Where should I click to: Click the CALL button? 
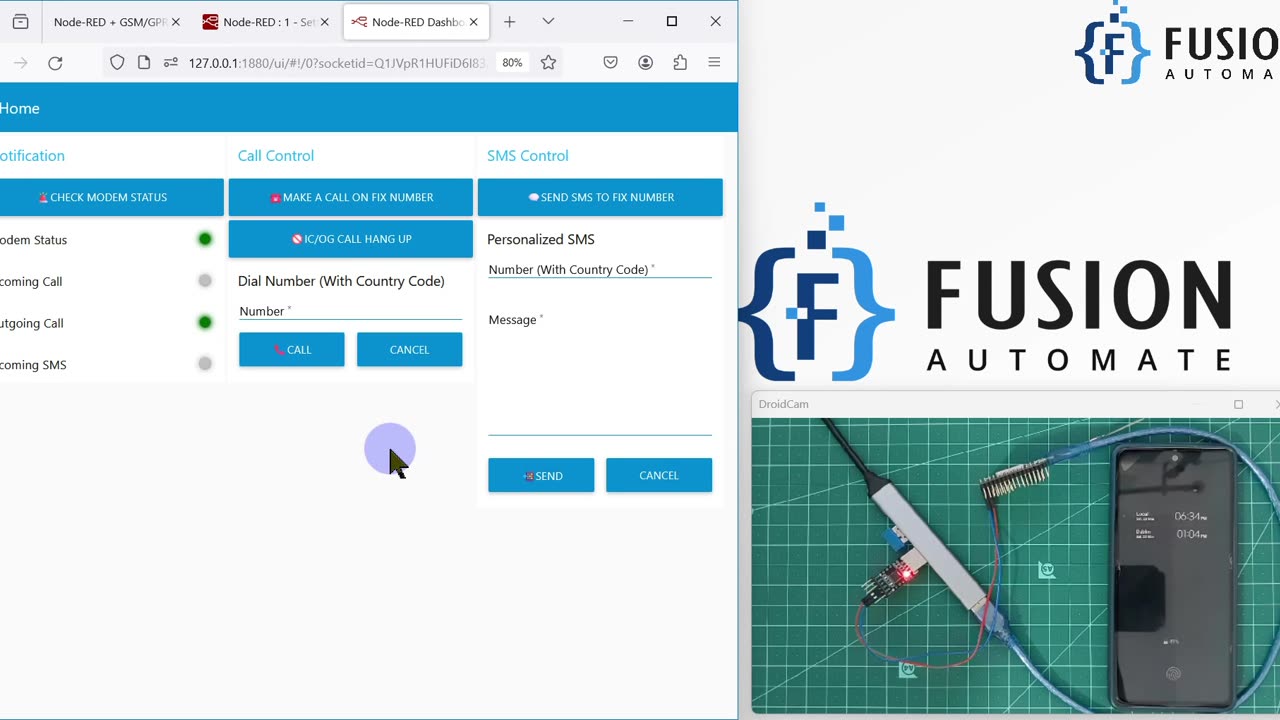coord(292,350)
